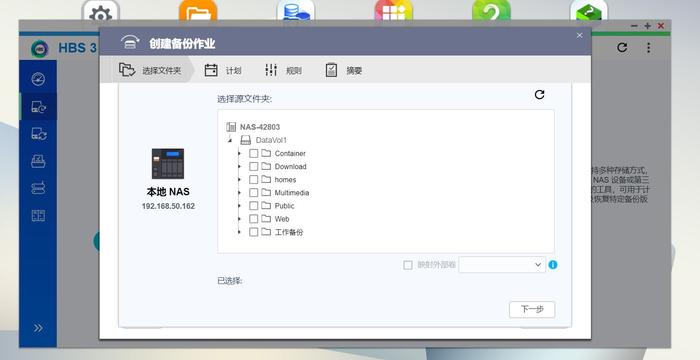Image resolution: width=700 pixels, height=360 pixels.
Task: Open the Storage Spaces sidebar icon
Action: coord(38,188)
